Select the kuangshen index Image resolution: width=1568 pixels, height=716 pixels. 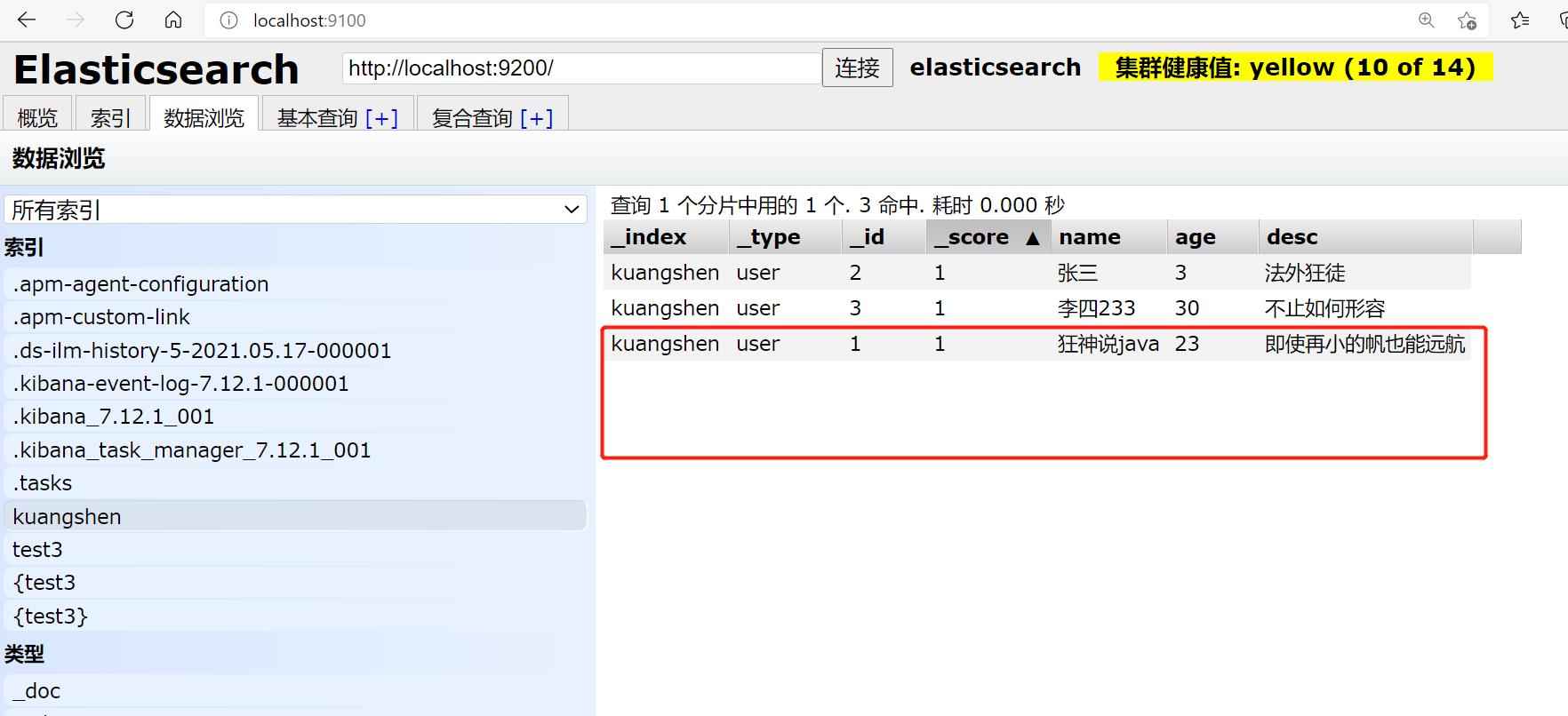tap(295, 516)
